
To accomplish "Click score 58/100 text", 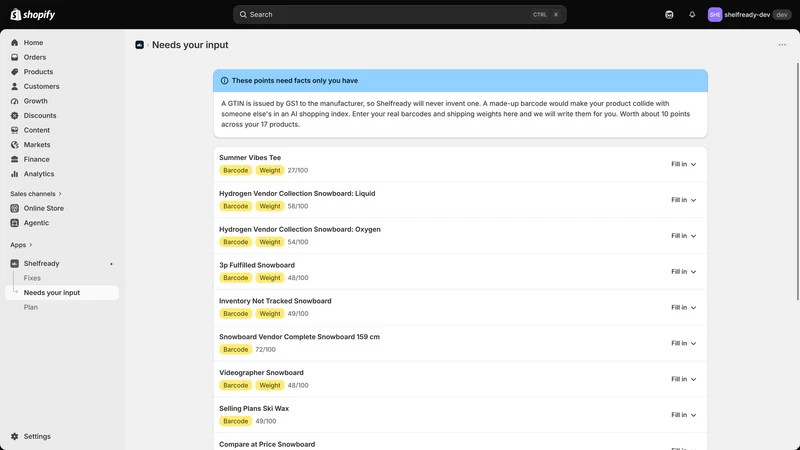I will 297,206.
